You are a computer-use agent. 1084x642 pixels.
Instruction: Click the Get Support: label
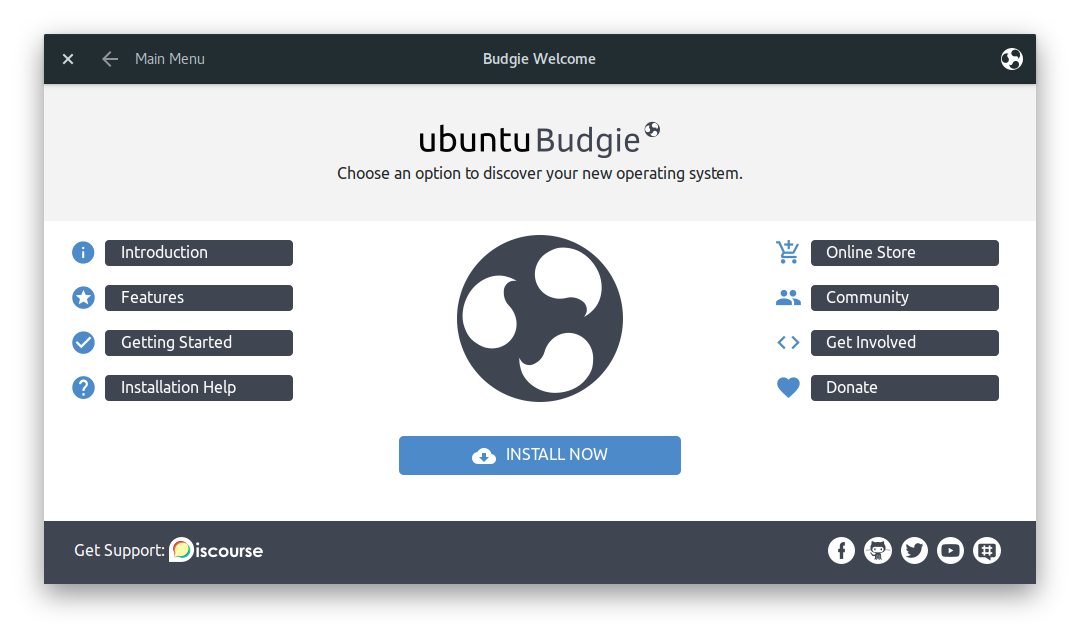120,551
